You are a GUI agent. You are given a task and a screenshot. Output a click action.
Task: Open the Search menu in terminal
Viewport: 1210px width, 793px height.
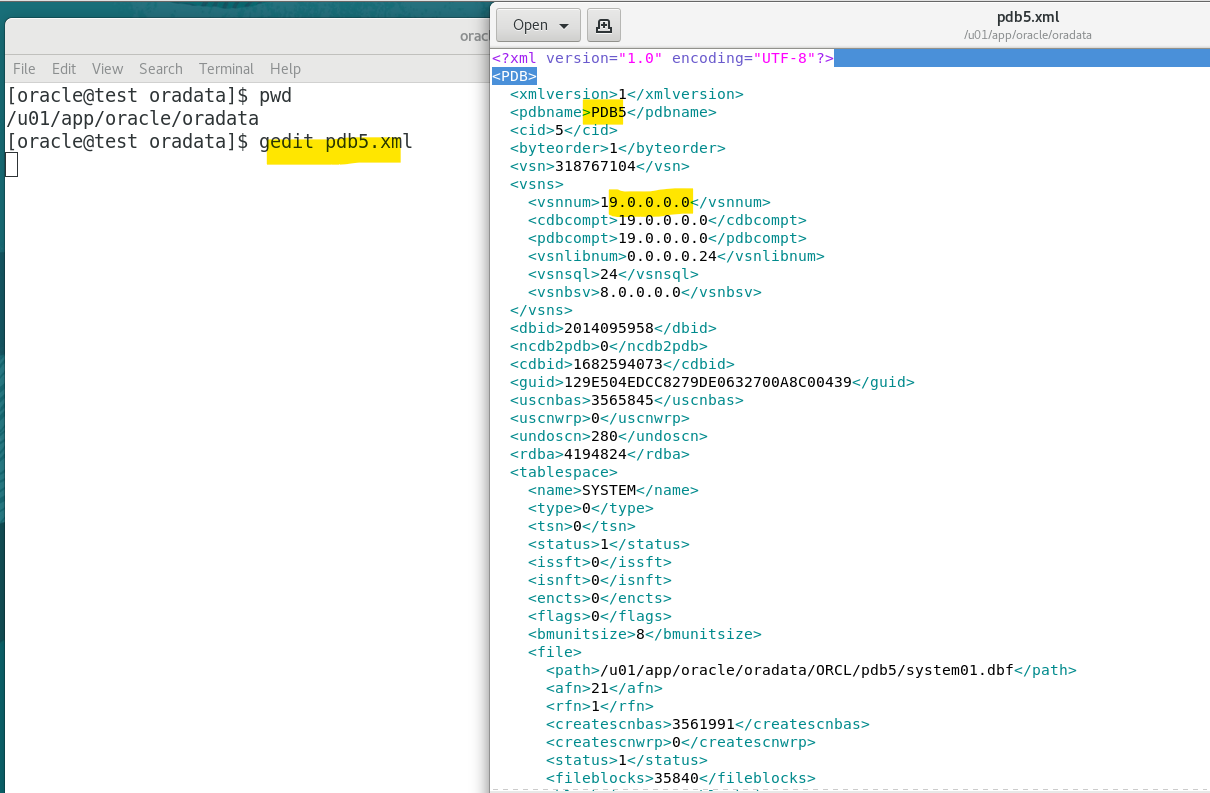161,68
